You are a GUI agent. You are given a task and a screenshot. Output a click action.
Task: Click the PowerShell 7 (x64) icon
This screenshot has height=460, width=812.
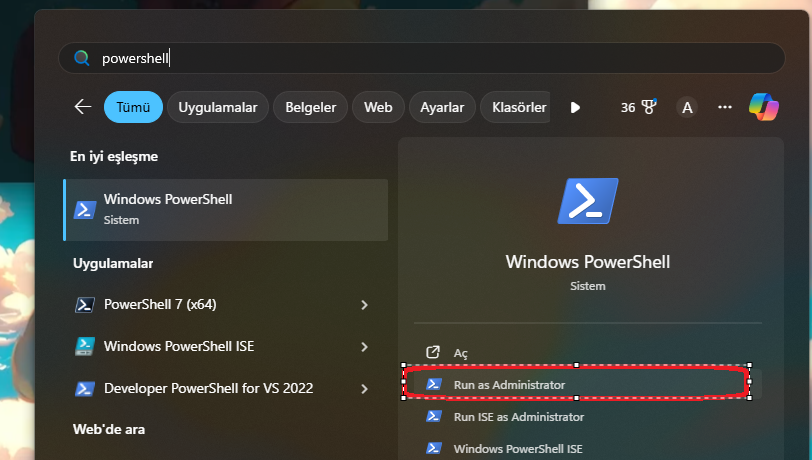(x=85, y=305)
